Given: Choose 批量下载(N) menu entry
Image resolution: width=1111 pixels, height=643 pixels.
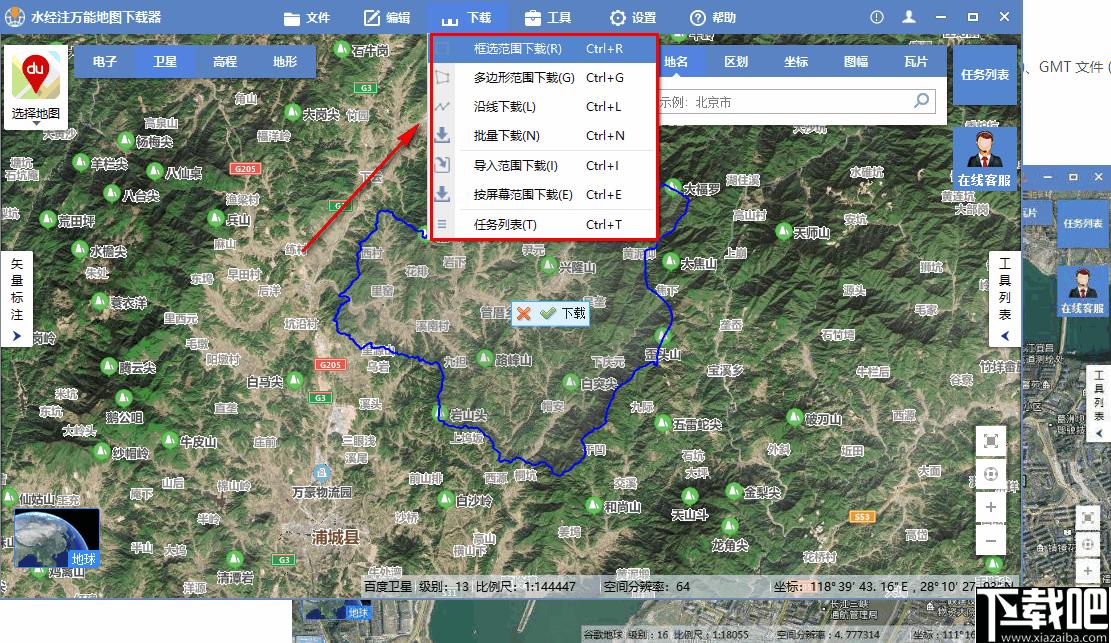Looking at the screenshot, I should tap(543, 135).
